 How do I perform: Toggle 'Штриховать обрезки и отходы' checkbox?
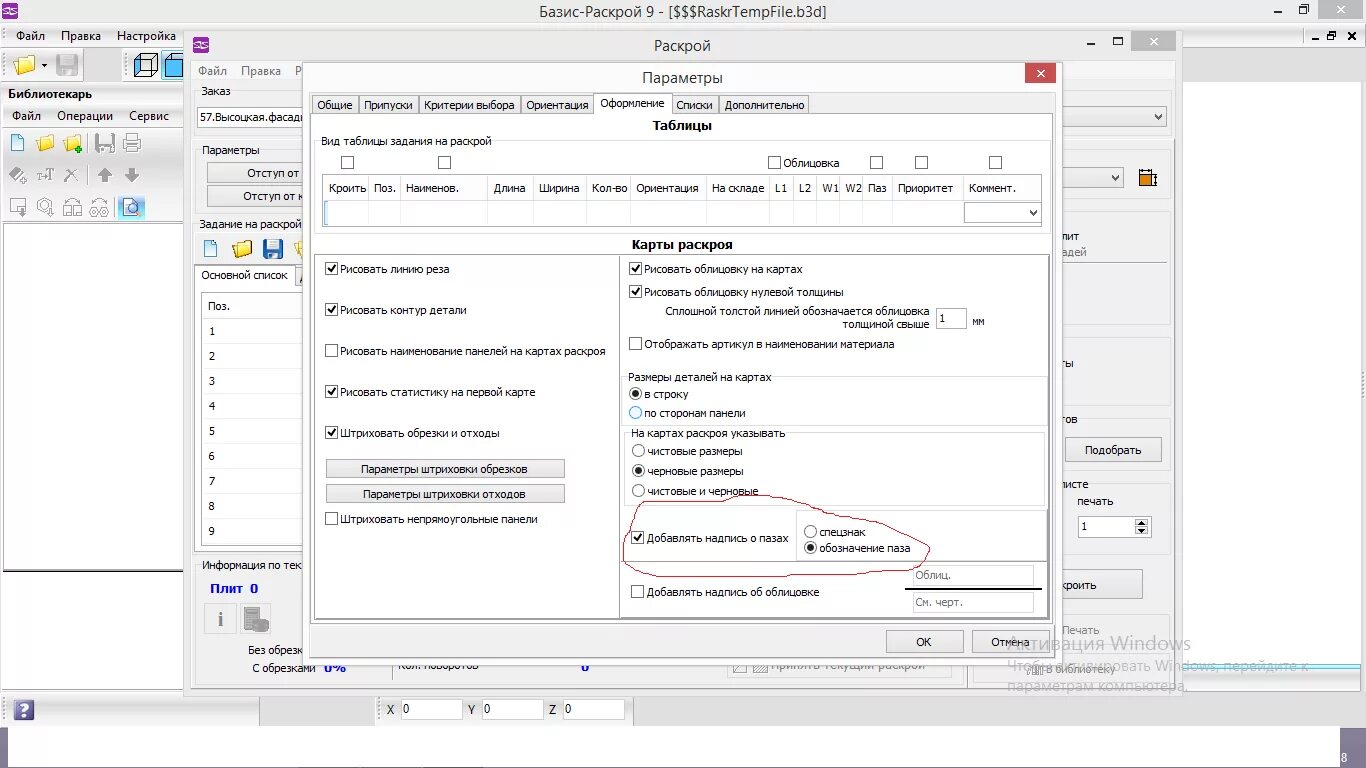332,433
